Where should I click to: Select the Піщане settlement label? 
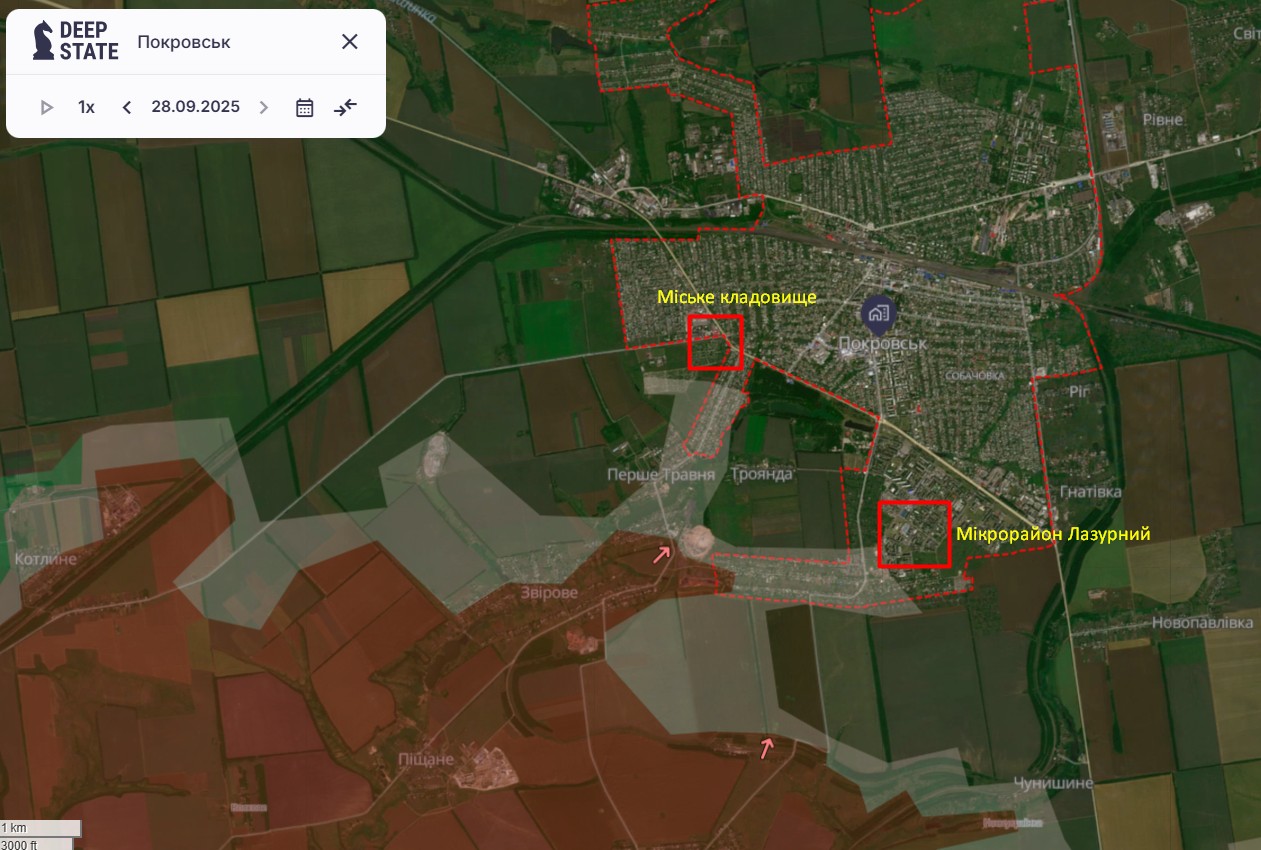pyautogui.click(x=423, y=759)
